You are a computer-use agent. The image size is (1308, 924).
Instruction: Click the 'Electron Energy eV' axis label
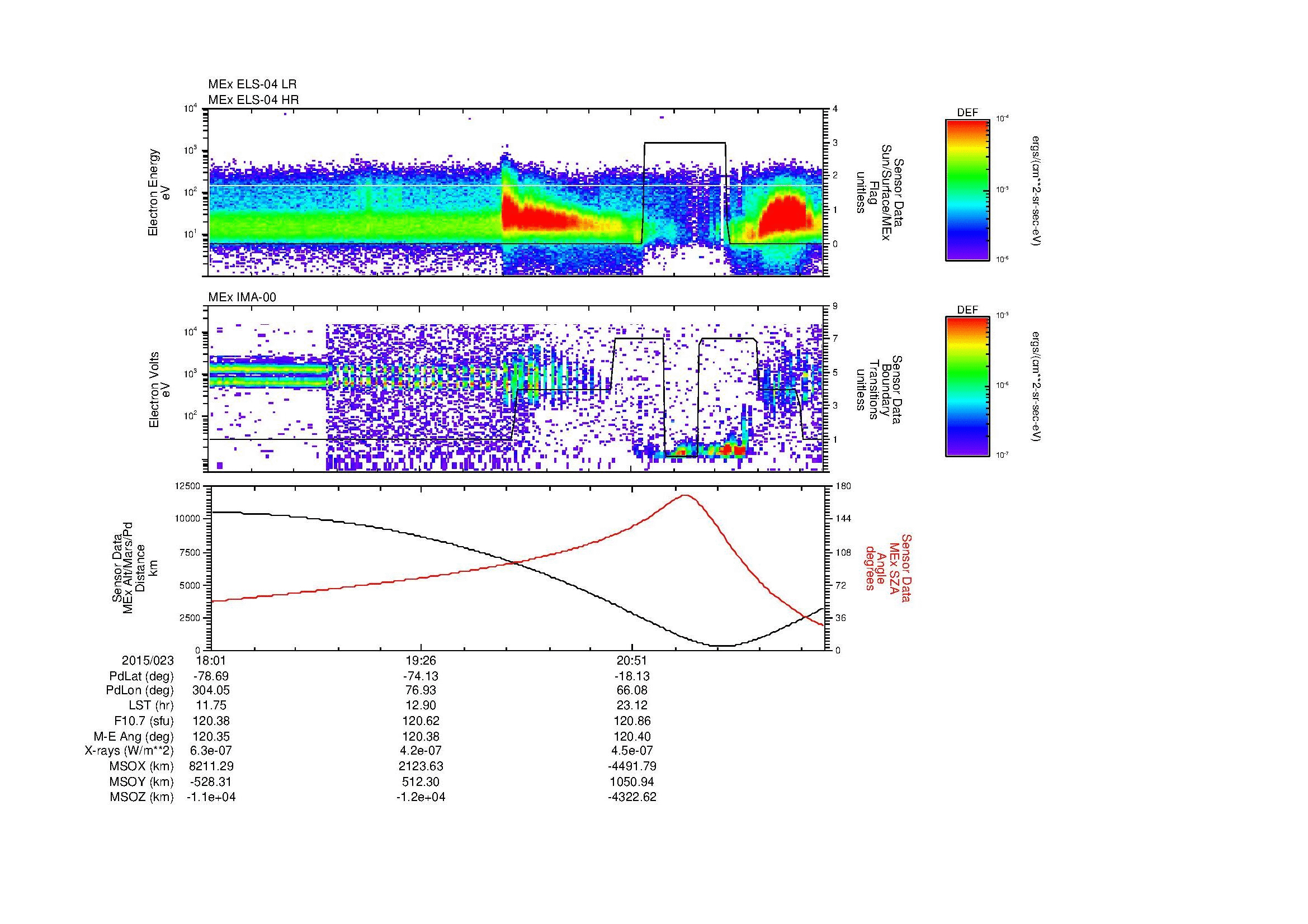click(159, 192)
